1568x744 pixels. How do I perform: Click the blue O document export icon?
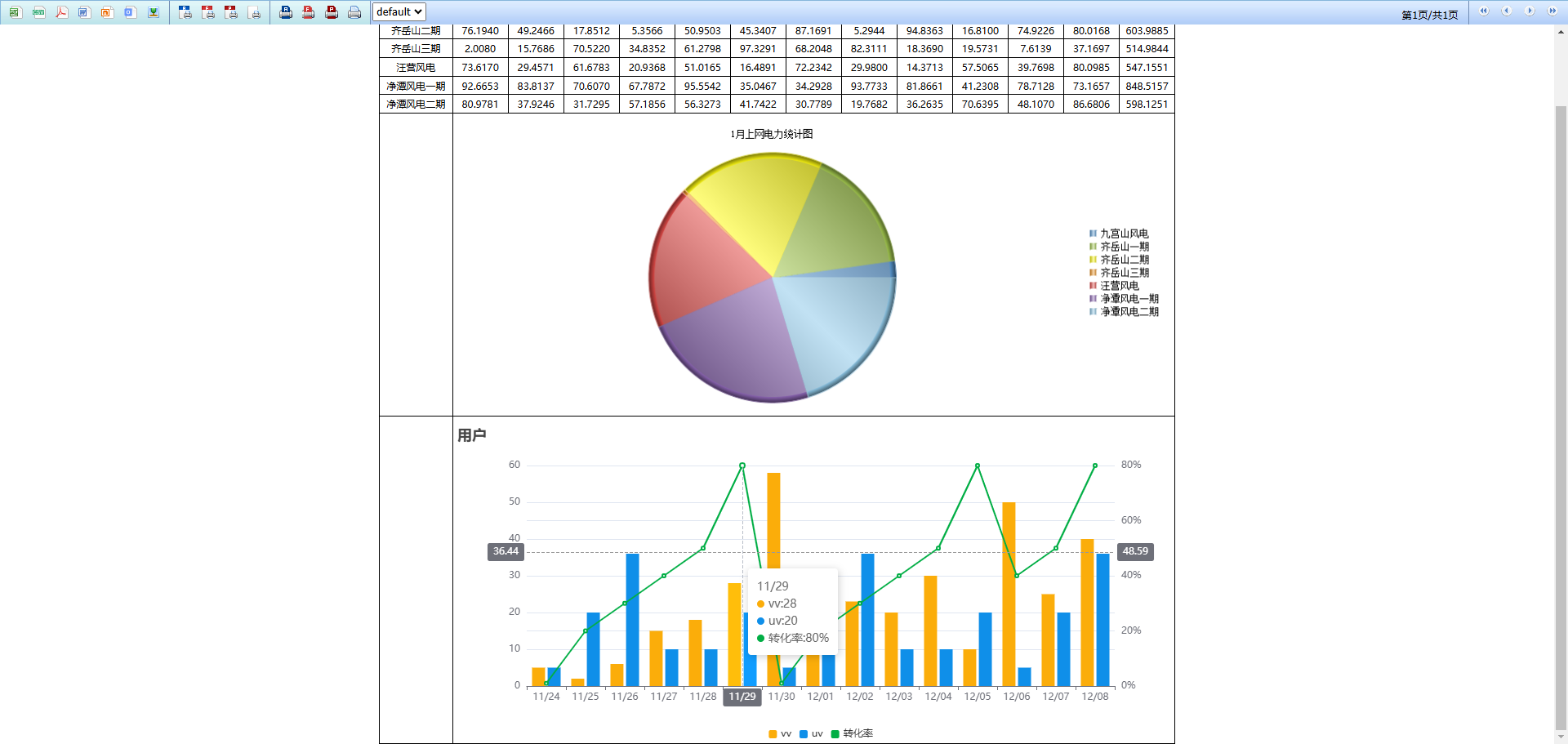130,12
